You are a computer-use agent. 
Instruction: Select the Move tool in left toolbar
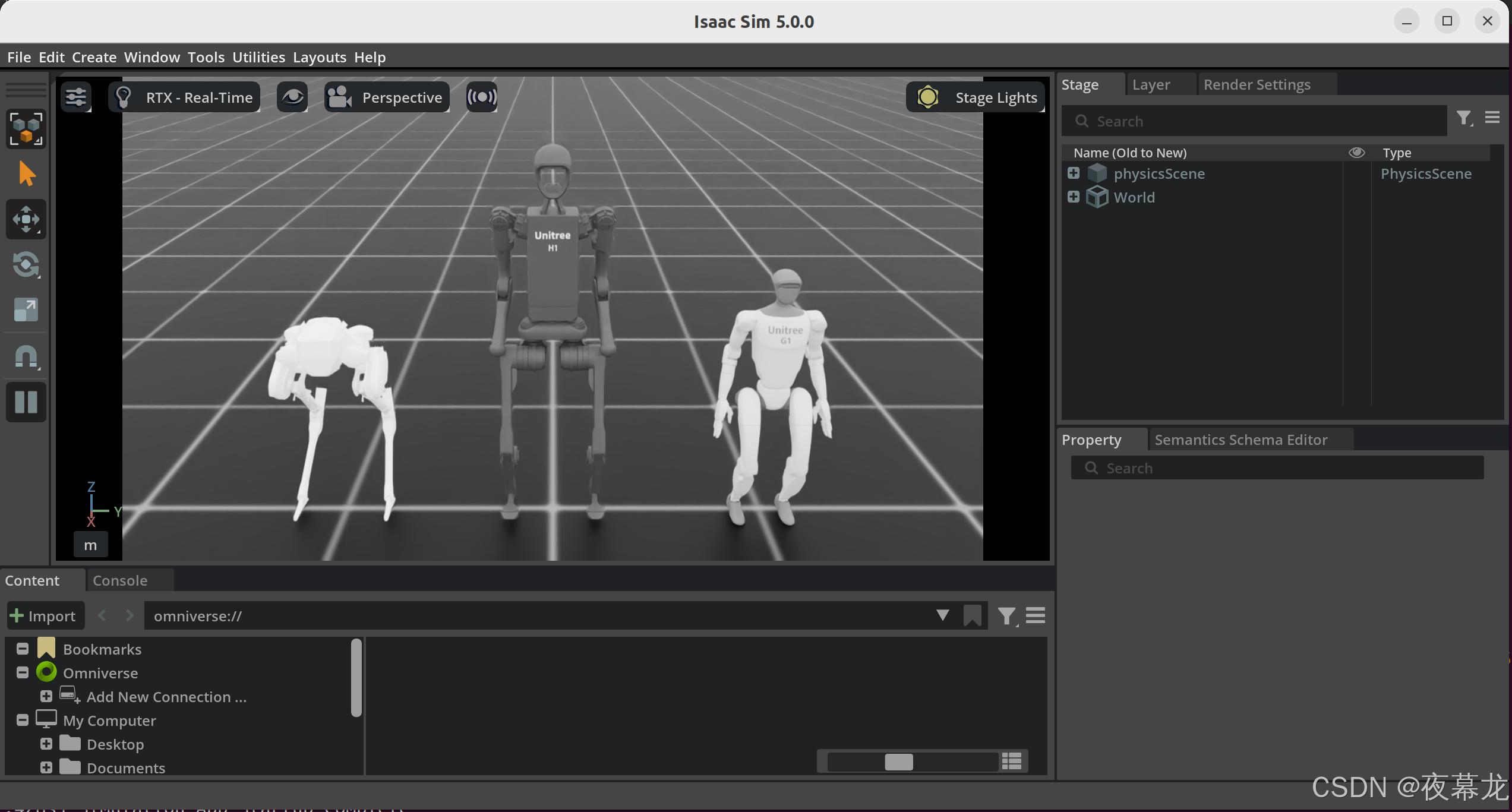point(26,220)
